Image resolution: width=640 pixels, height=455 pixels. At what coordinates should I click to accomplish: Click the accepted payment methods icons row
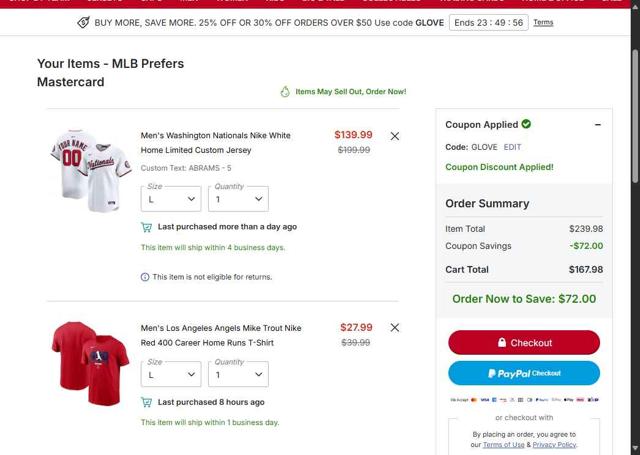(524, 400)
